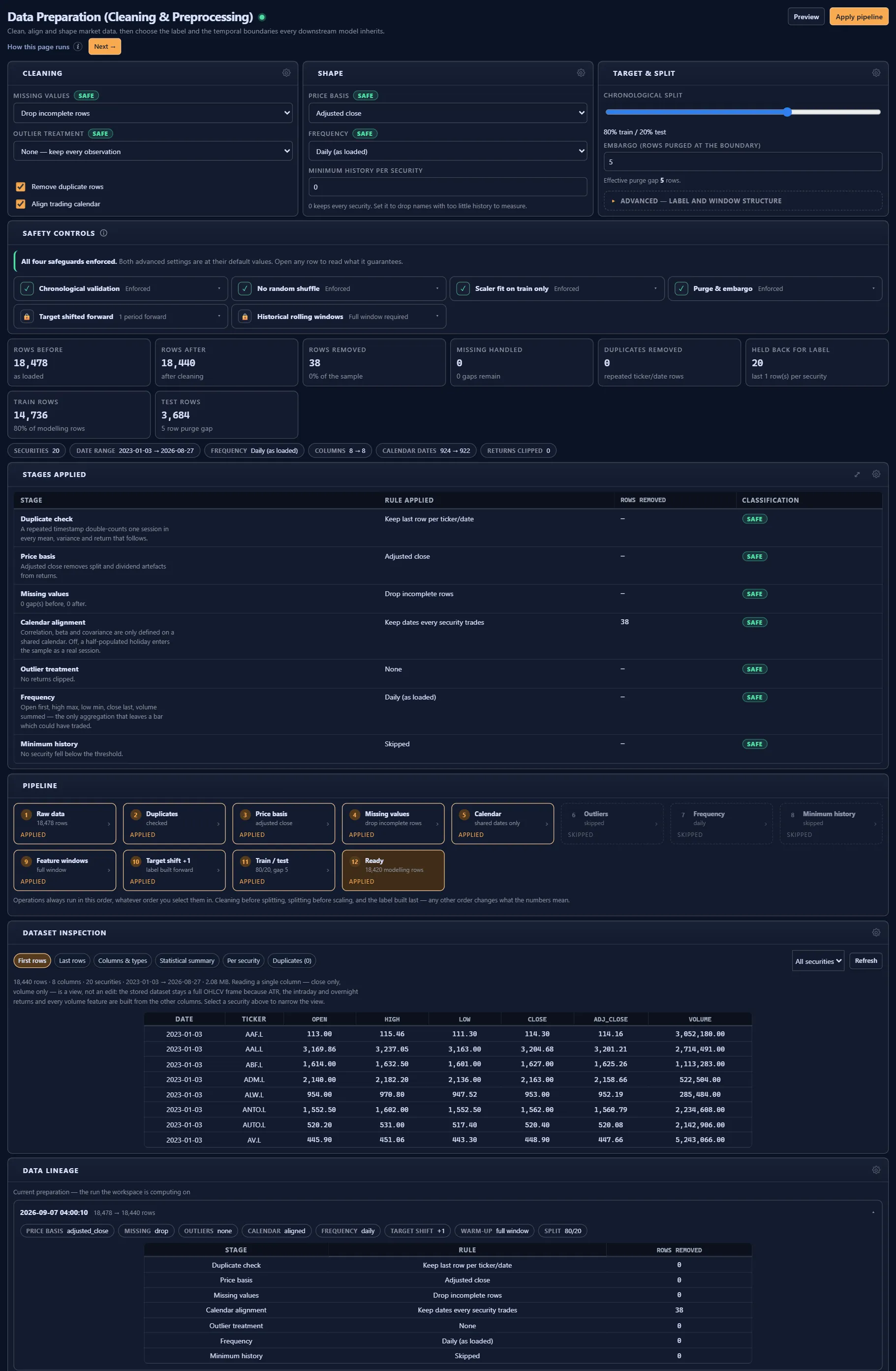Click the Preview button
This screenshot has width=896, height=1371.
tap(805, 17)
